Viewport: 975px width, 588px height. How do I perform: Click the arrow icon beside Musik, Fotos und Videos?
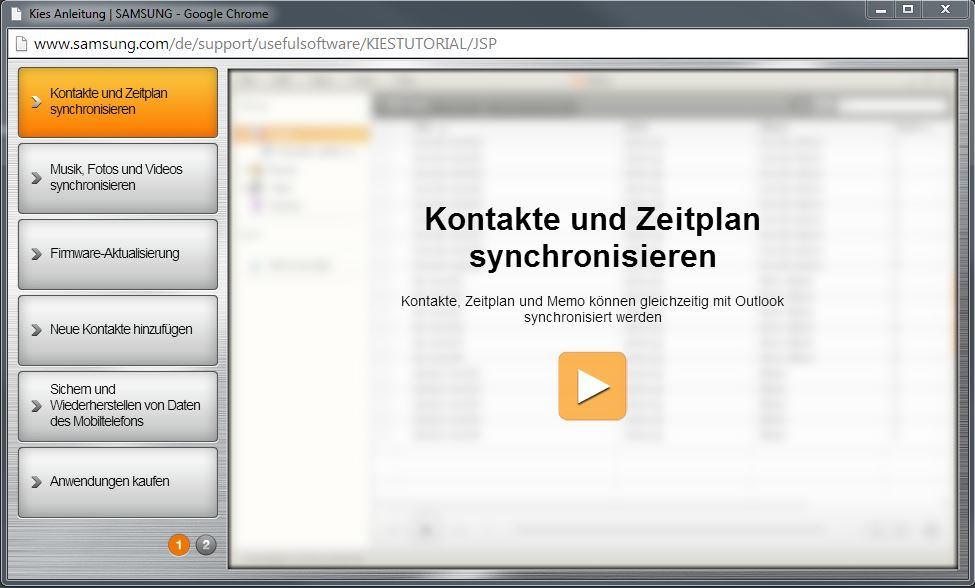tap(36, 178)
